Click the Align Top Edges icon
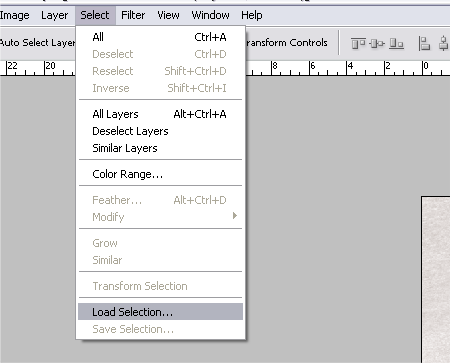 pos(358,43)
